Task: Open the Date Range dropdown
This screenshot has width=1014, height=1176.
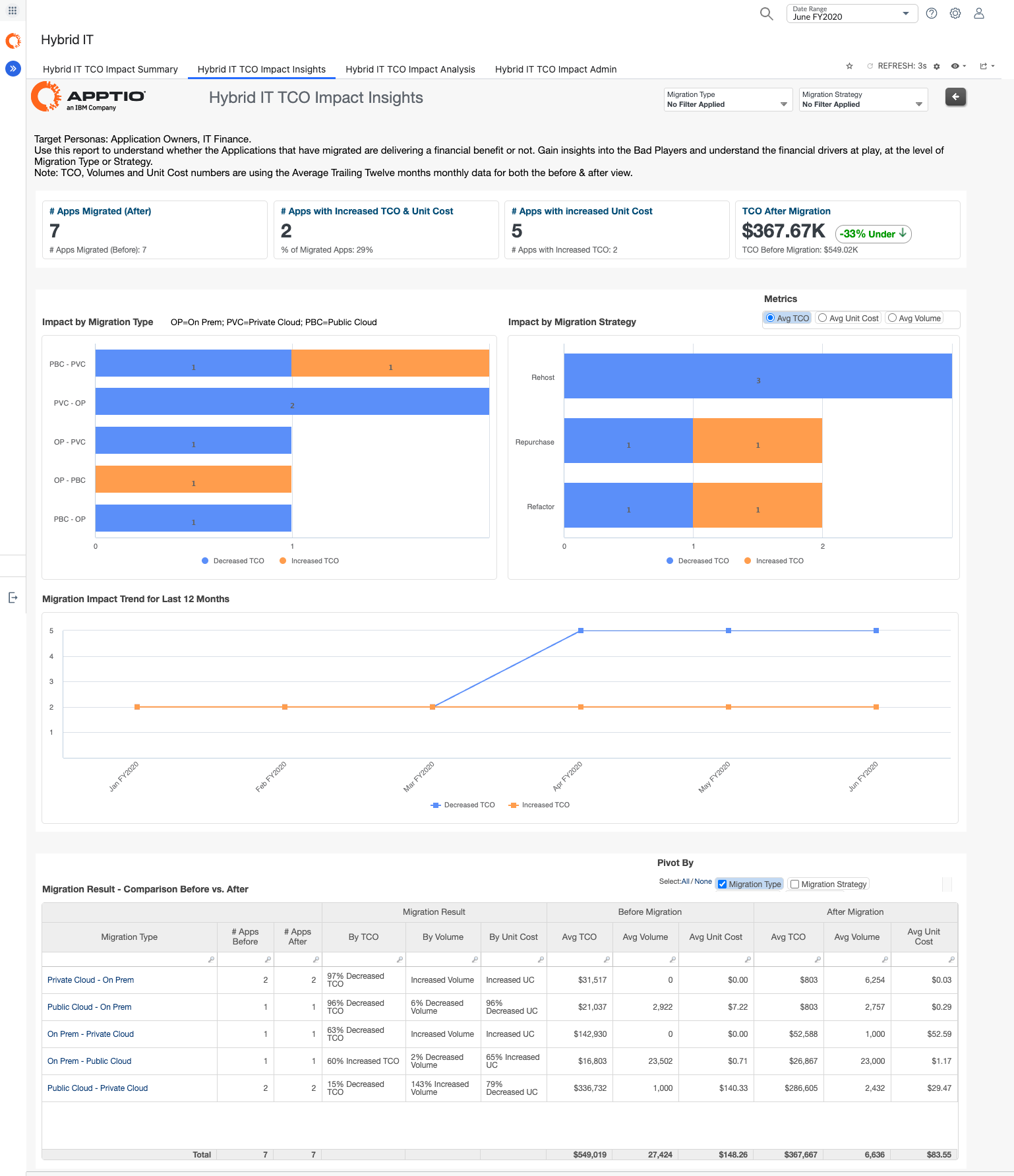Action: tap(851, 14)
